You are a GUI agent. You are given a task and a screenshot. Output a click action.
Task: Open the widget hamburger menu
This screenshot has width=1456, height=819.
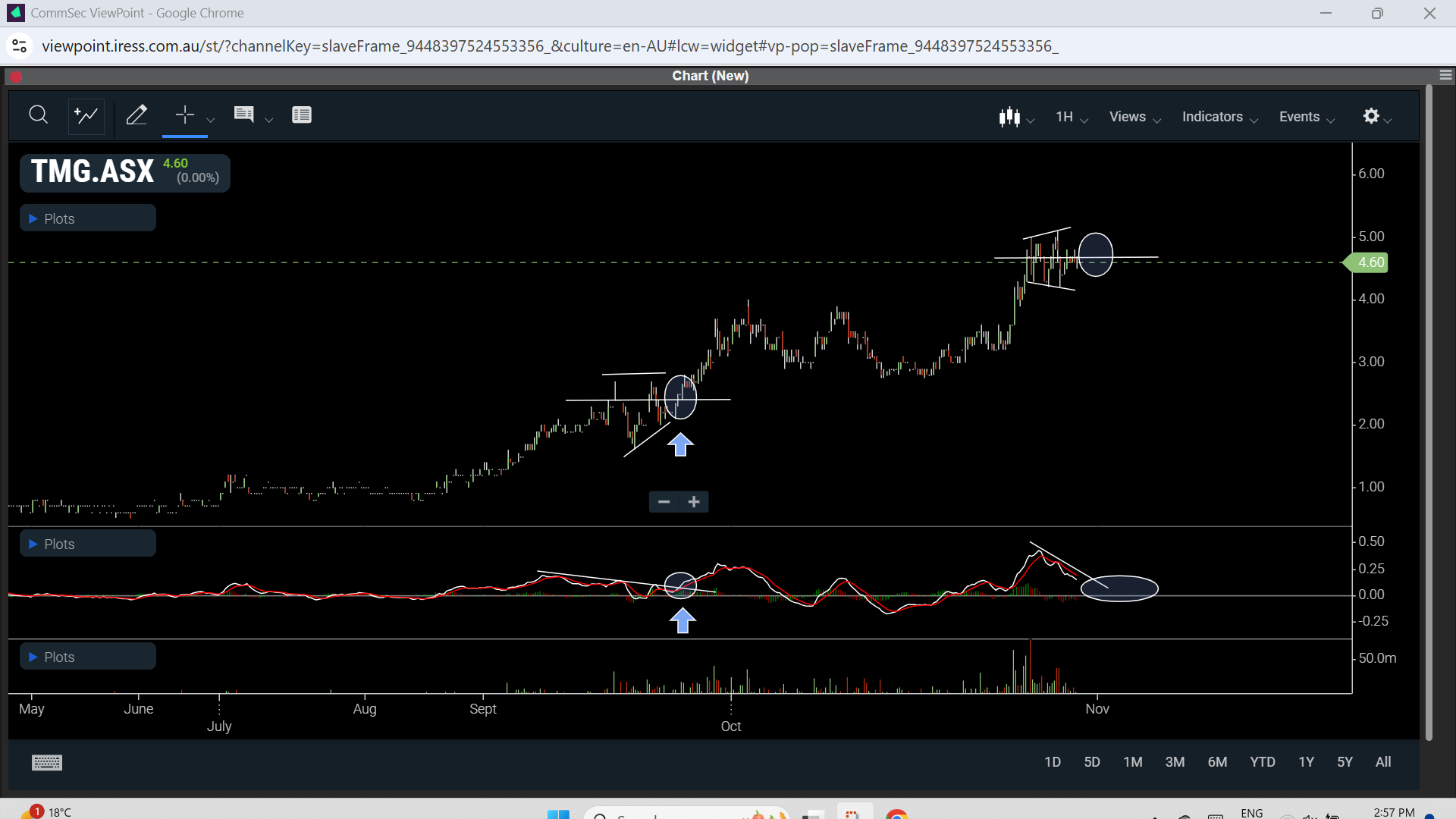(x=1445, y=75)
